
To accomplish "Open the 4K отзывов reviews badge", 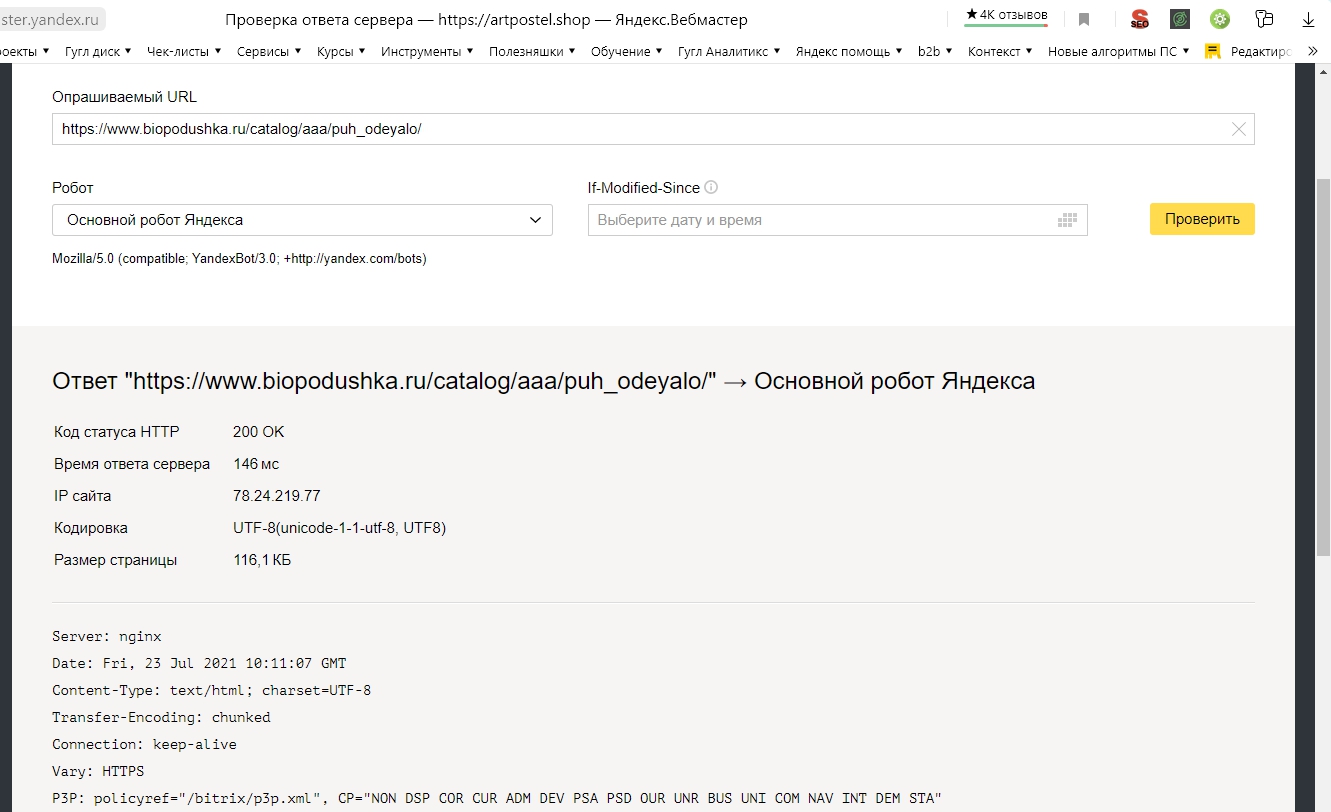I will tap(1006, 16).
